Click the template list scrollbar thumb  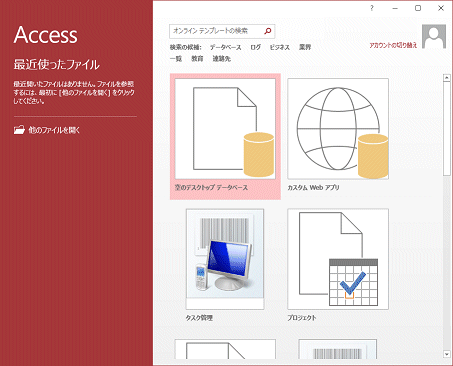pos(447,129)
